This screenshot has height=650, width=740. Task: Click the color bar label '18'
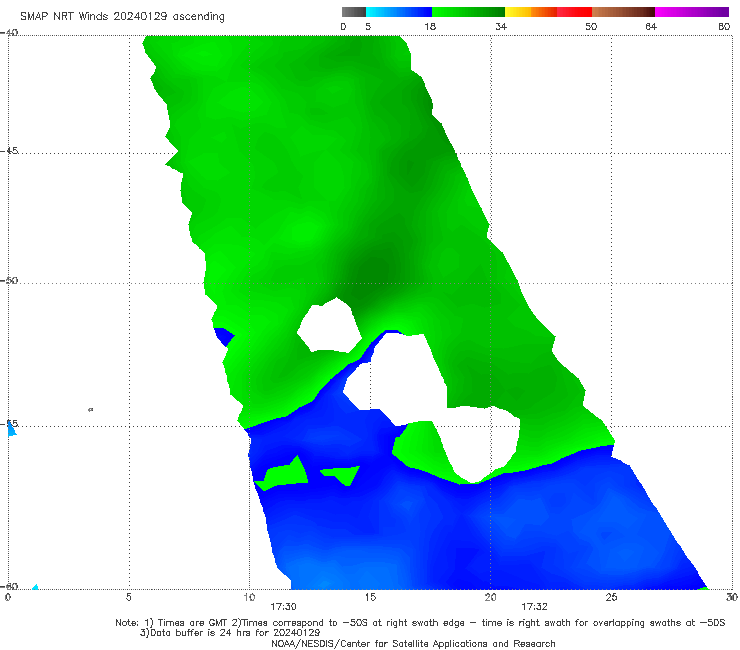coord(430,27)
